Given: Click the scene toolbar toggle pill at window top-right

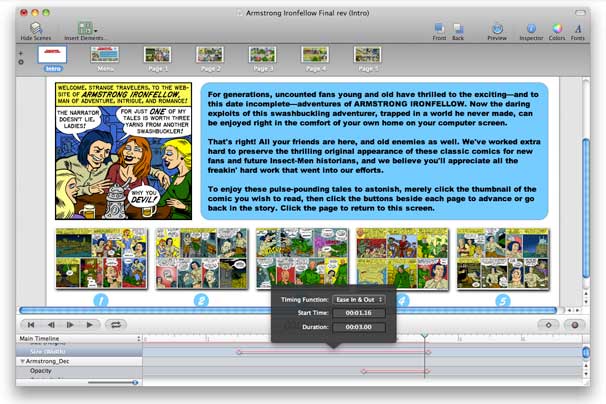Looking at the screenshot, I should pos(580,13).
